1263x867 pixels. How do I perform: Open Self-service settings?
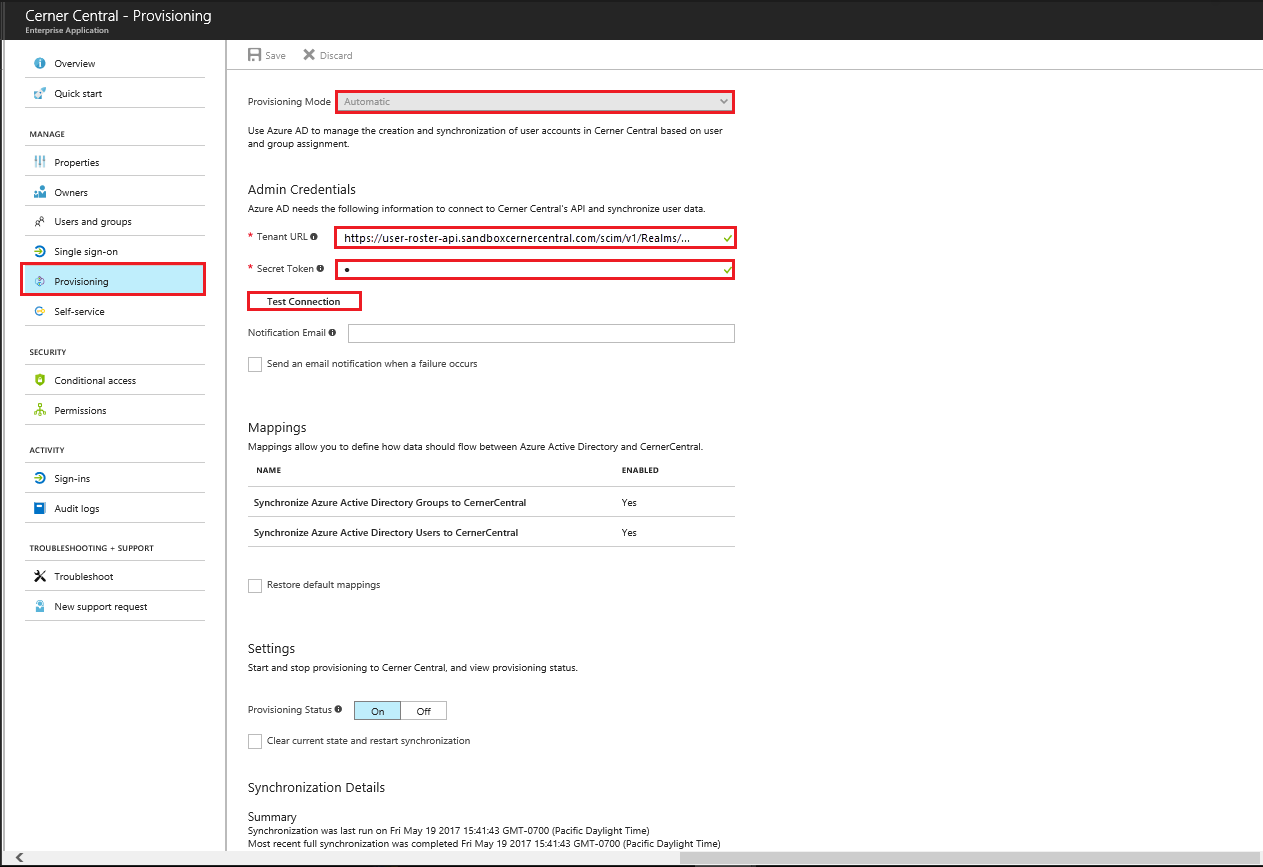point(115,311)
